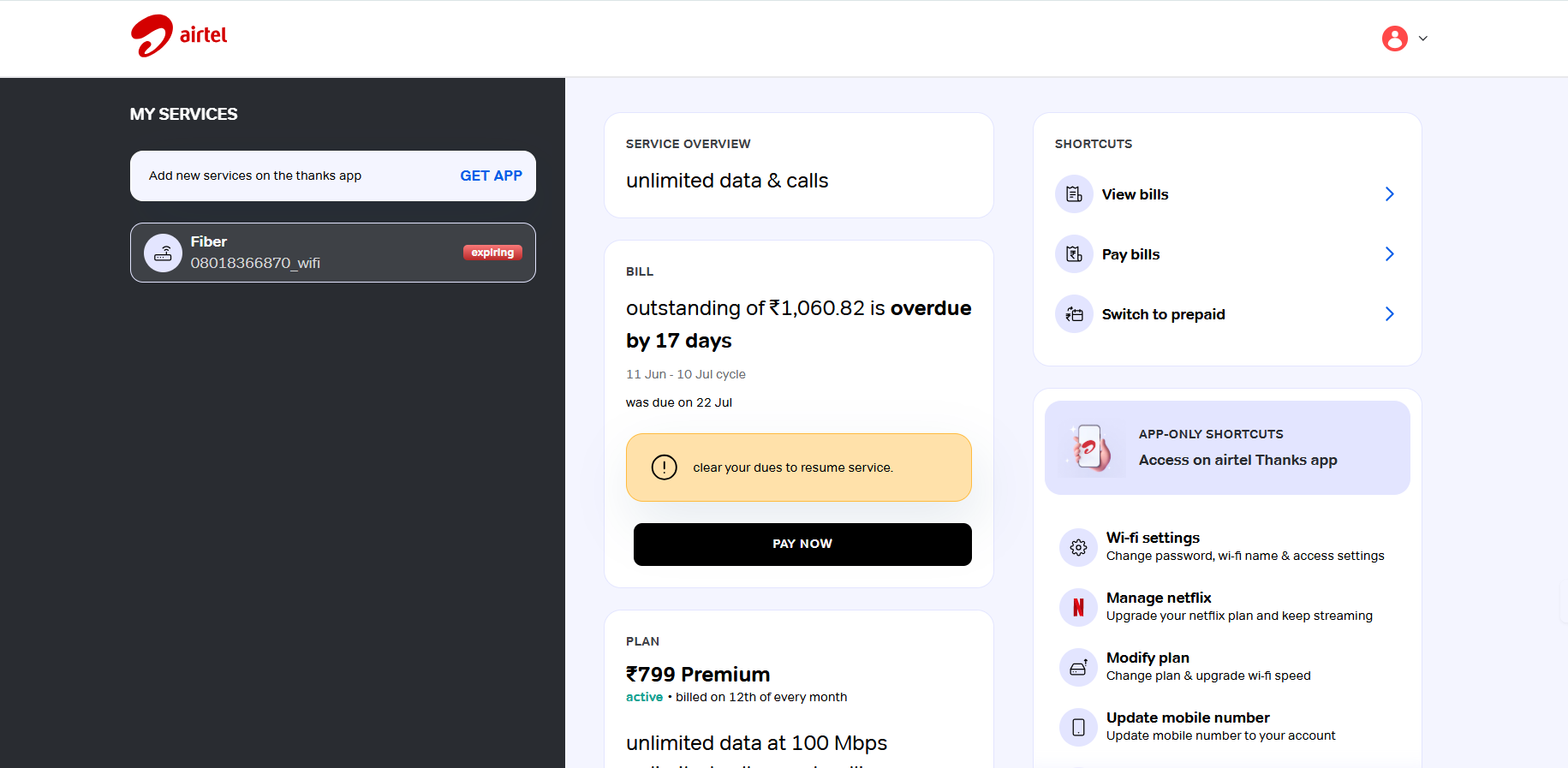Click the MY SERVICES heading
The image size is (1568, 768).
click(x=184, y=114)
